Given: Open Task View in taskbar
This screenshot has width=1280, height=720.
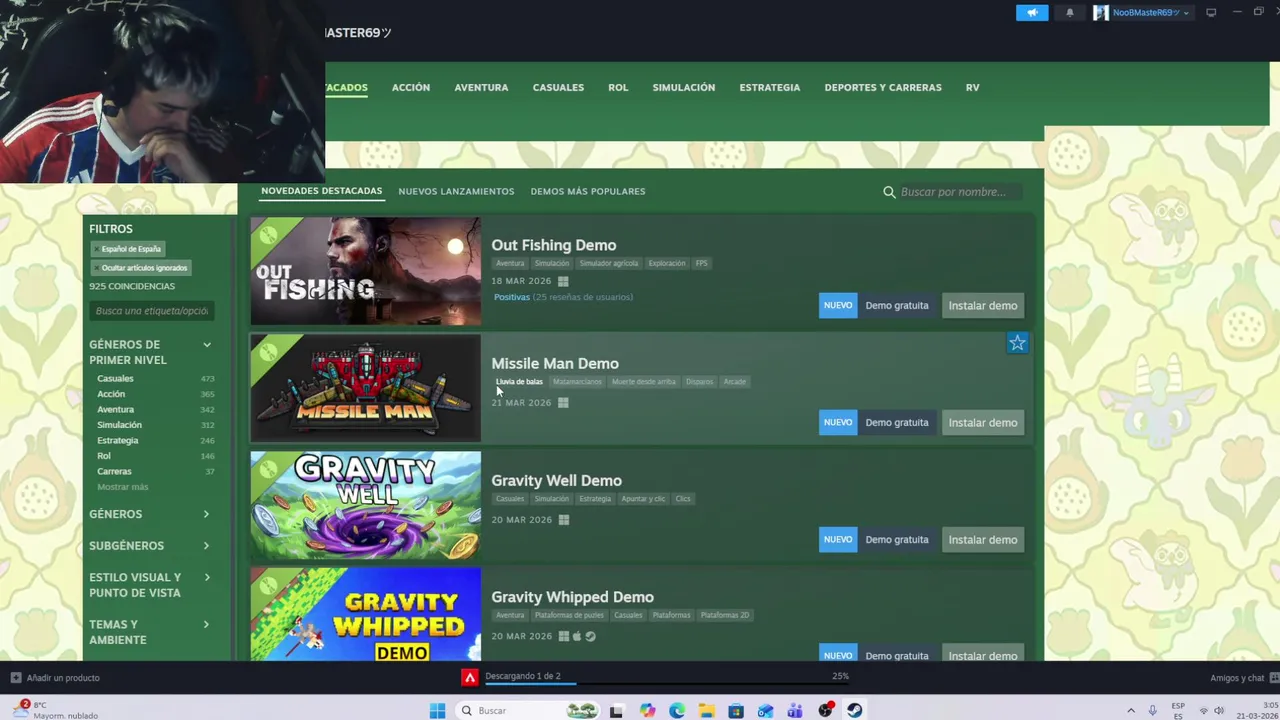Looking at the screenshot, I should coord(616,711).
